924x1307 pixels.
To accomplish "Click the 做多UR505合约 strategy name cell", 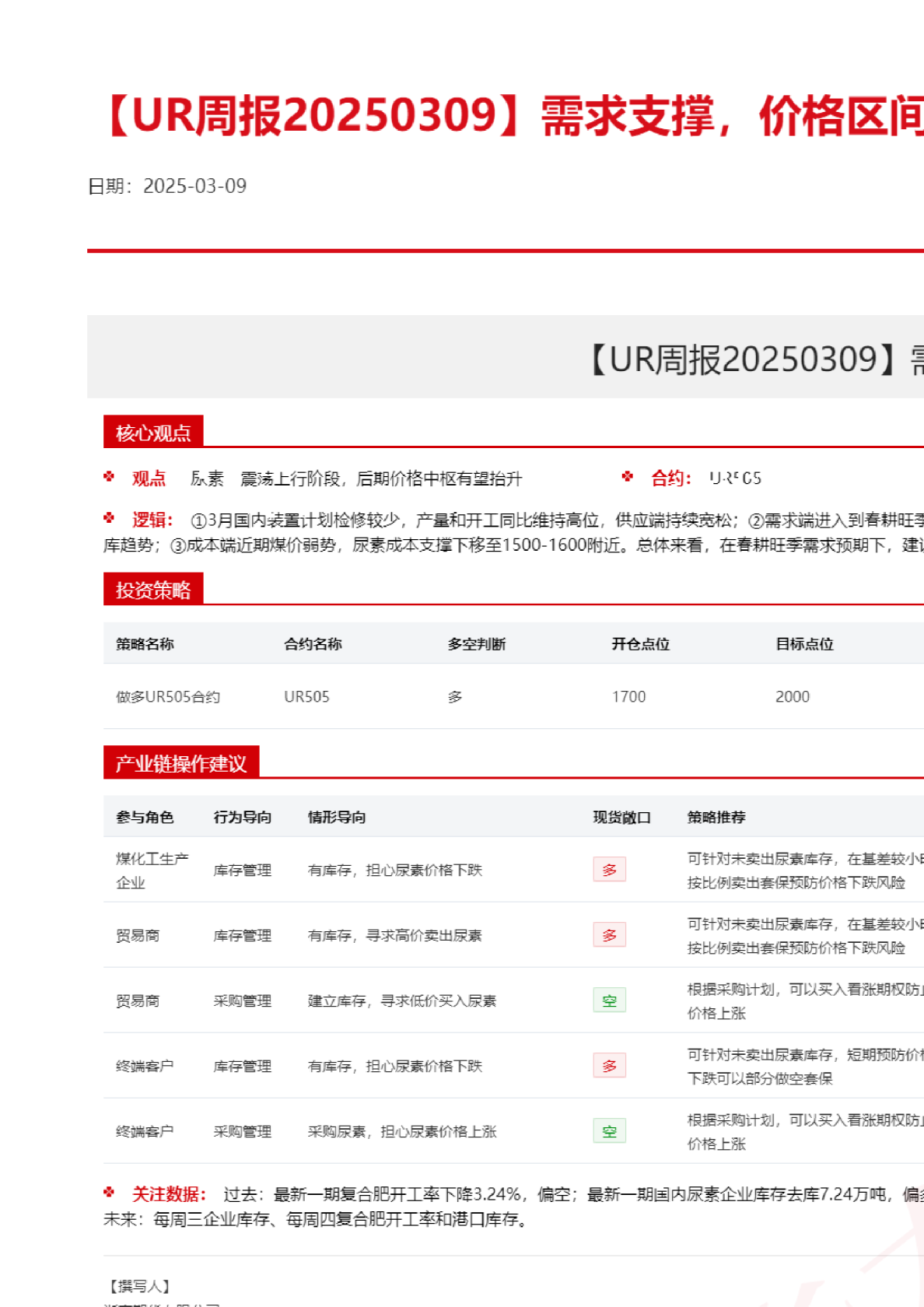I will tap(168, 697).
